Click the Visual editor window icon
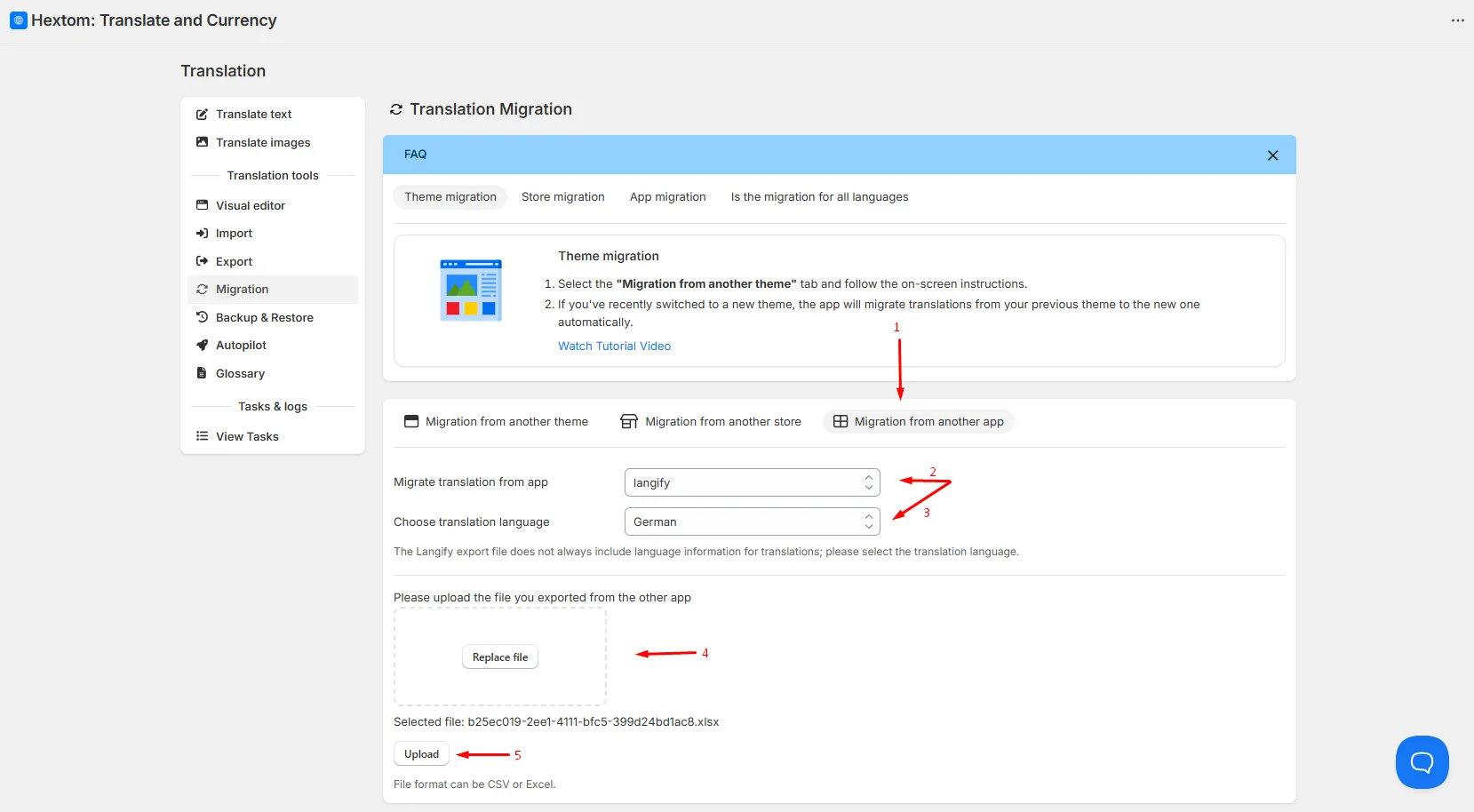The width and height of the screenshot is (1474, 812). (202, 205)
